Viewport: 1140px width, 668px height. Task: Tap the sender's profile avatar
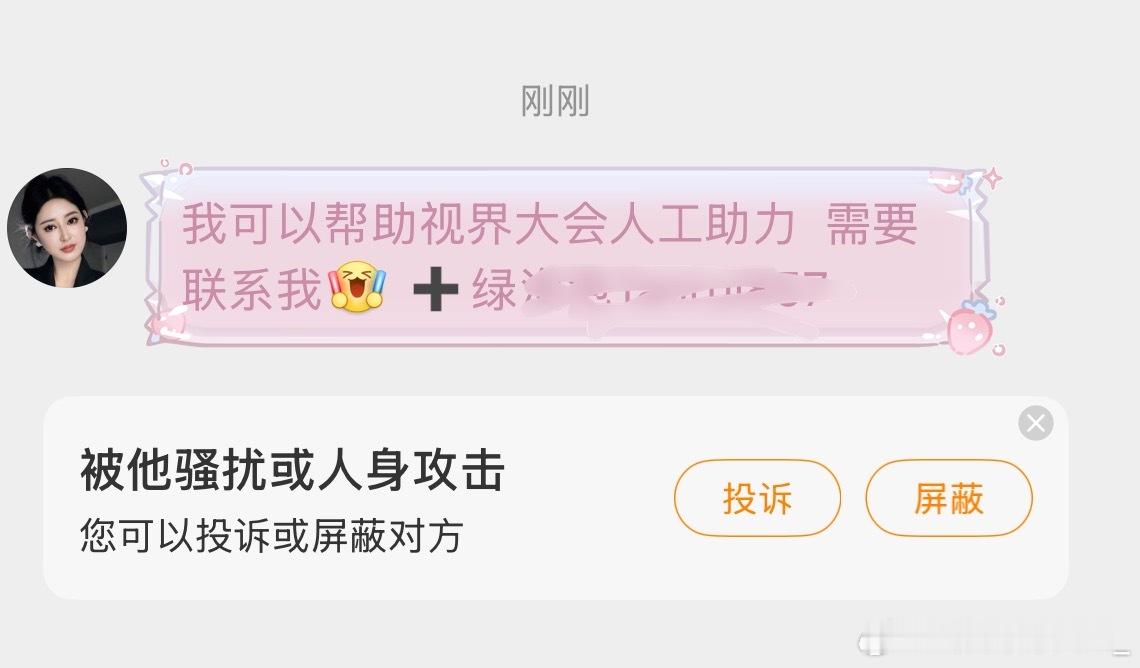tap(67, 228)
